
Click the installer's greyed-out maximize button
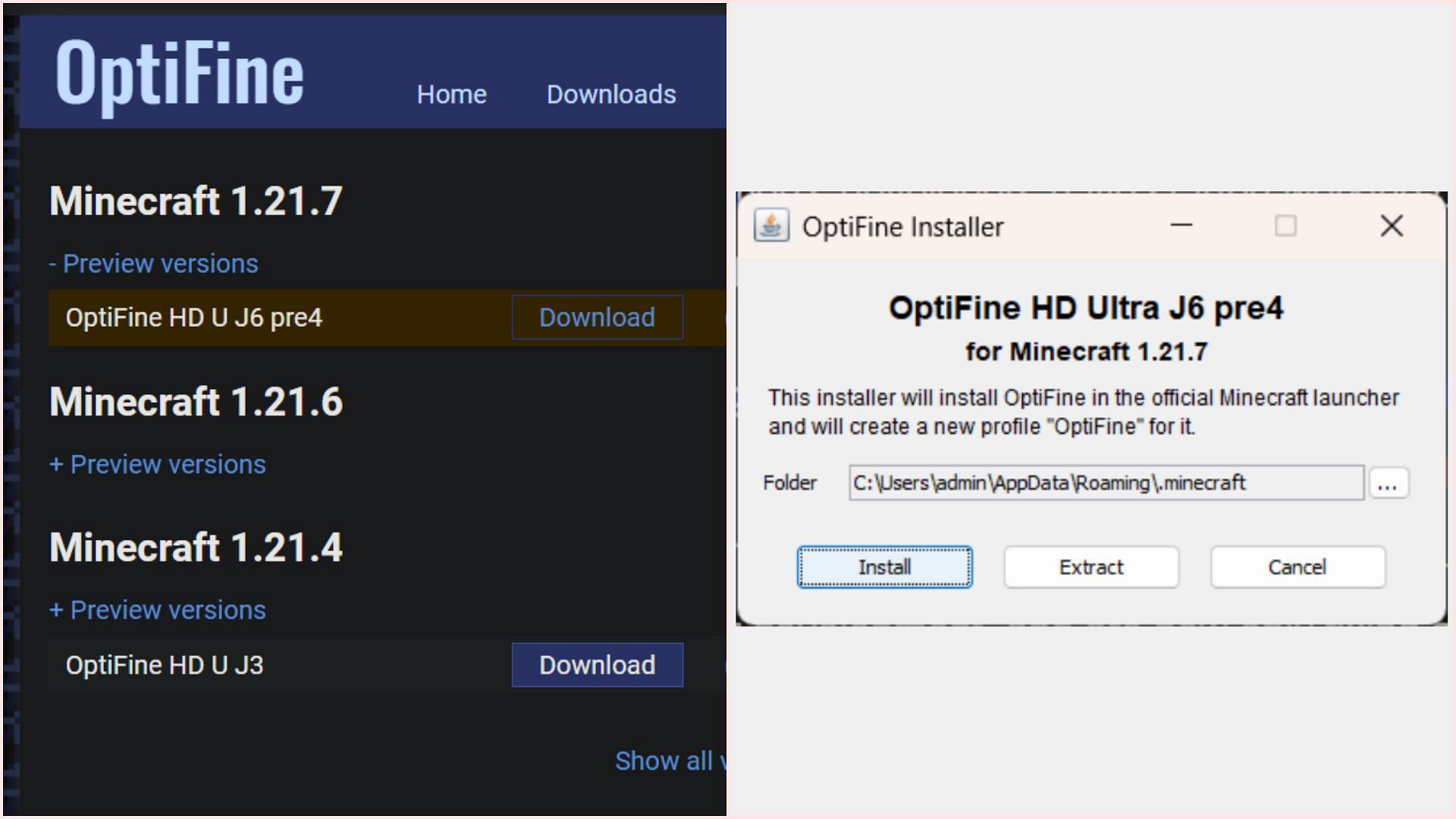[1285, 226]
